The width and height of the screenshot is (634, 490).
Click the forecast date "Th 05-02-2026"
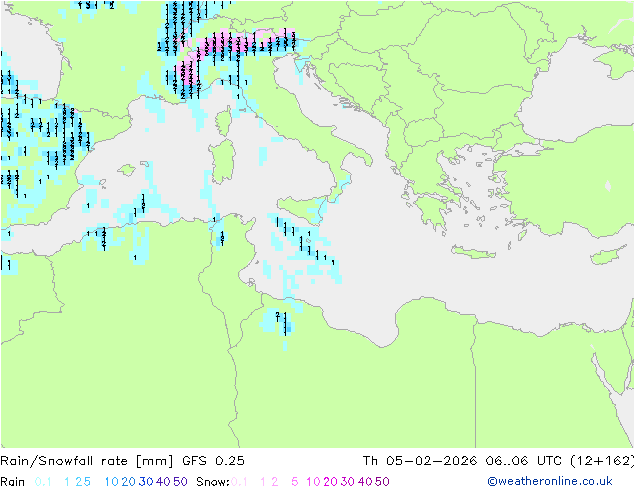(x=420, y=461)
